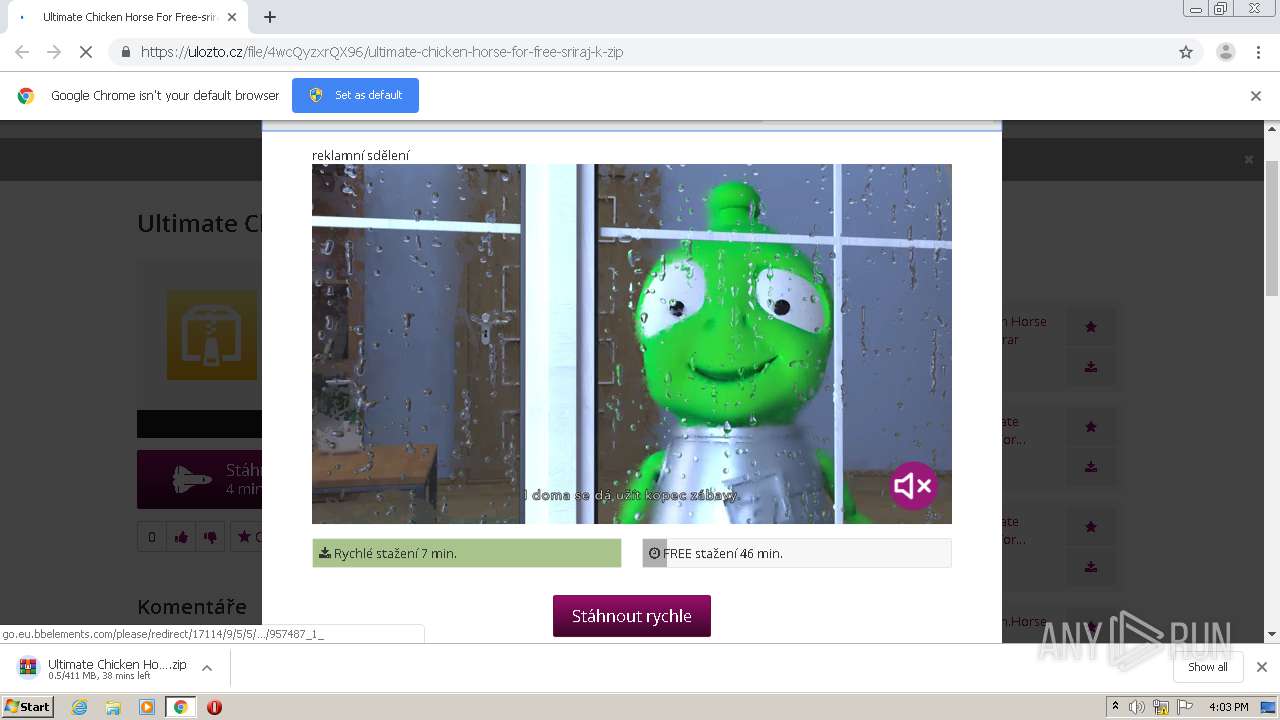Open network status tray icon
The height and width of the screenshot is (720, 1280).
(x=1161, y=707)
